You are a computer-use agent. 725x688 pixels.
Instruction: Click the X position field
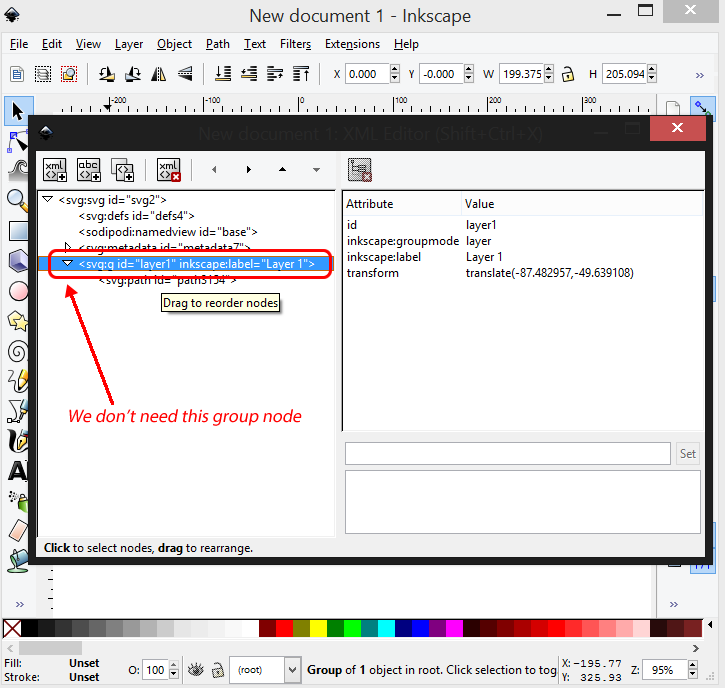(368, 74)
